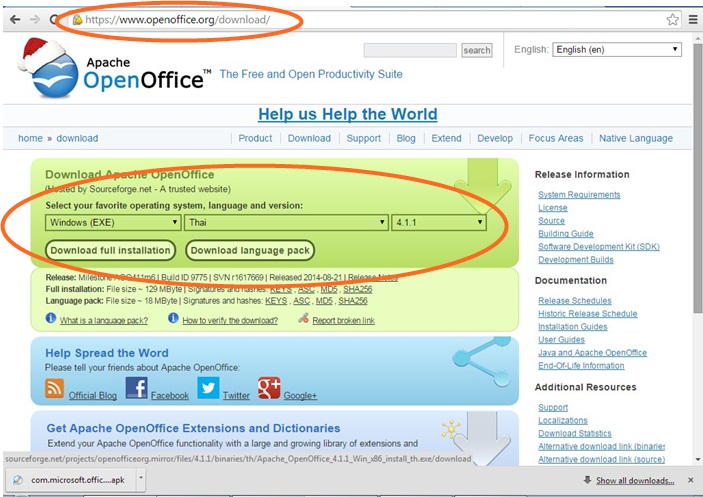Viewport: 703px width, 497px height.
Task: Open the Thai language dropdown
Action: tap(286, 222)
